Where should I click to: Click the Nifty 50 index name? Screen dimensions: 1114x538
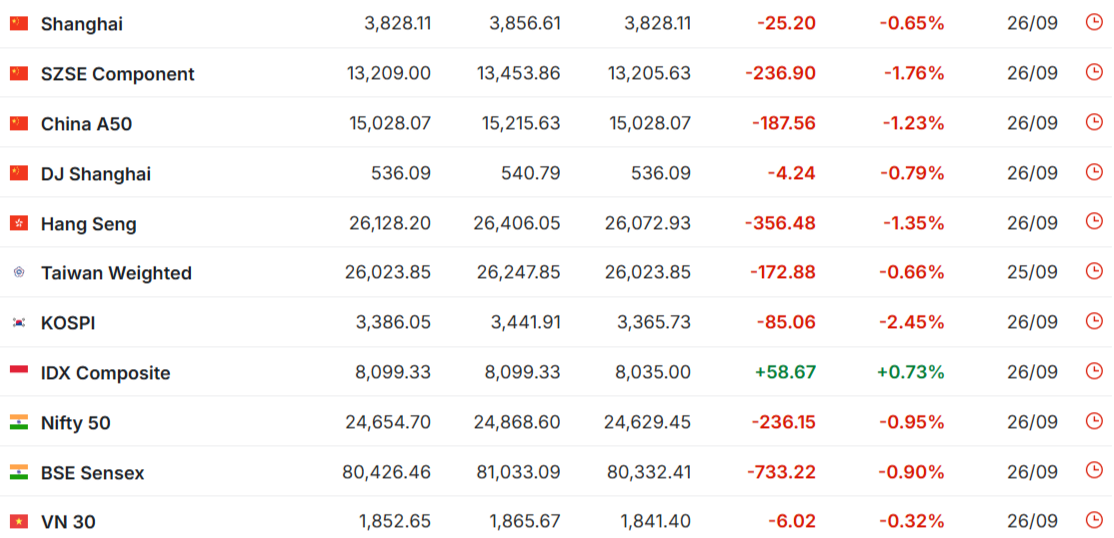pyautogui.click(x=76, y=424)
